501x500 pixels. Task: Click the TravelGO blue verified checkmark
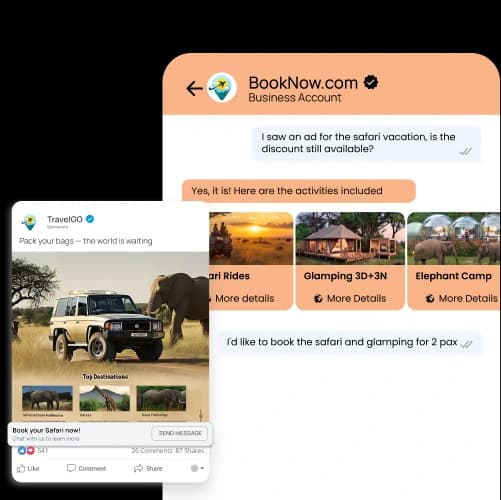[90, 219]
